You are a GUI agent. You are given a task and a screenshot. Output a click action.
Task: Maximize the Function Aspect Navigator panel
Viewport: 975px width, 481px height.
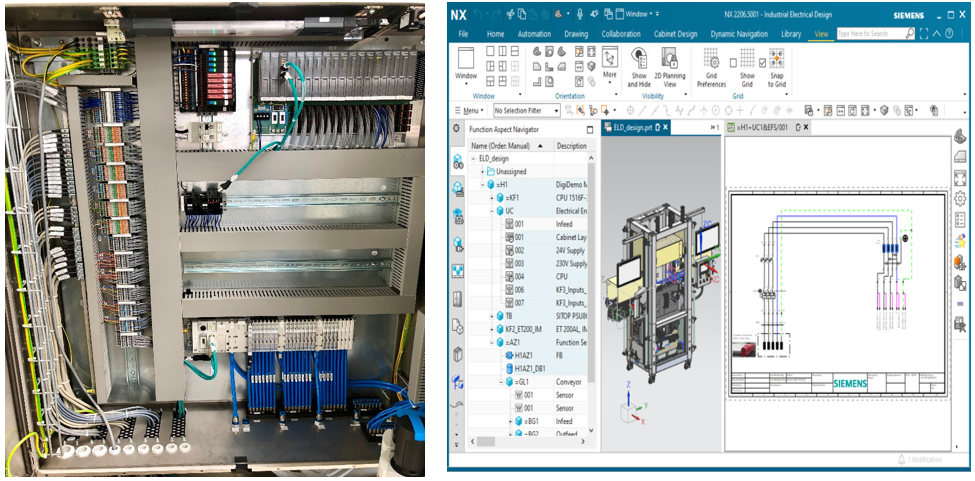(590, 129)
